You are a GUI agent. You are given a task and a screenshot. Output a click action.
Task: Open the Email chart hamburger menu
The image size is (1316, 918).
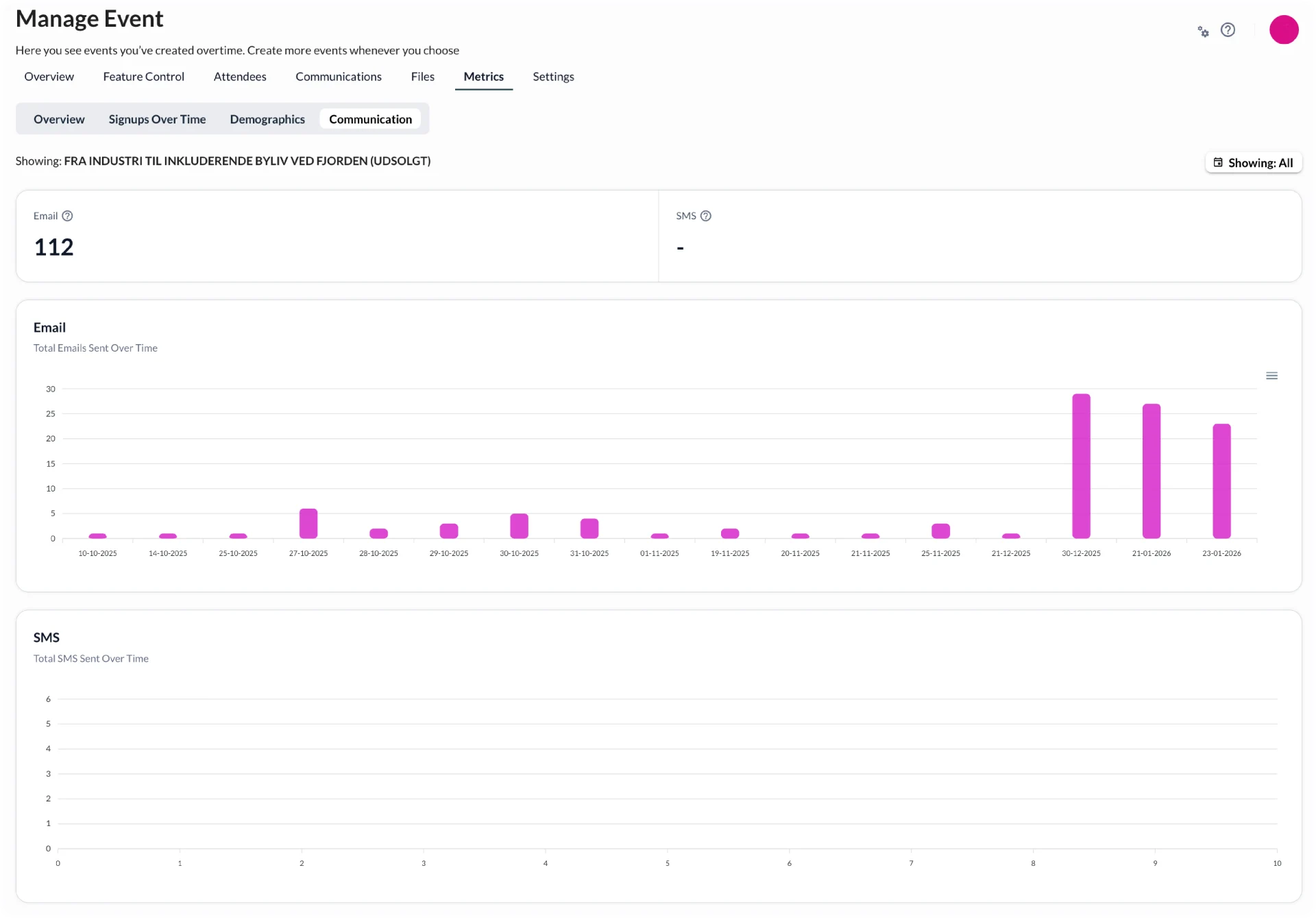tap(1271, 376)
